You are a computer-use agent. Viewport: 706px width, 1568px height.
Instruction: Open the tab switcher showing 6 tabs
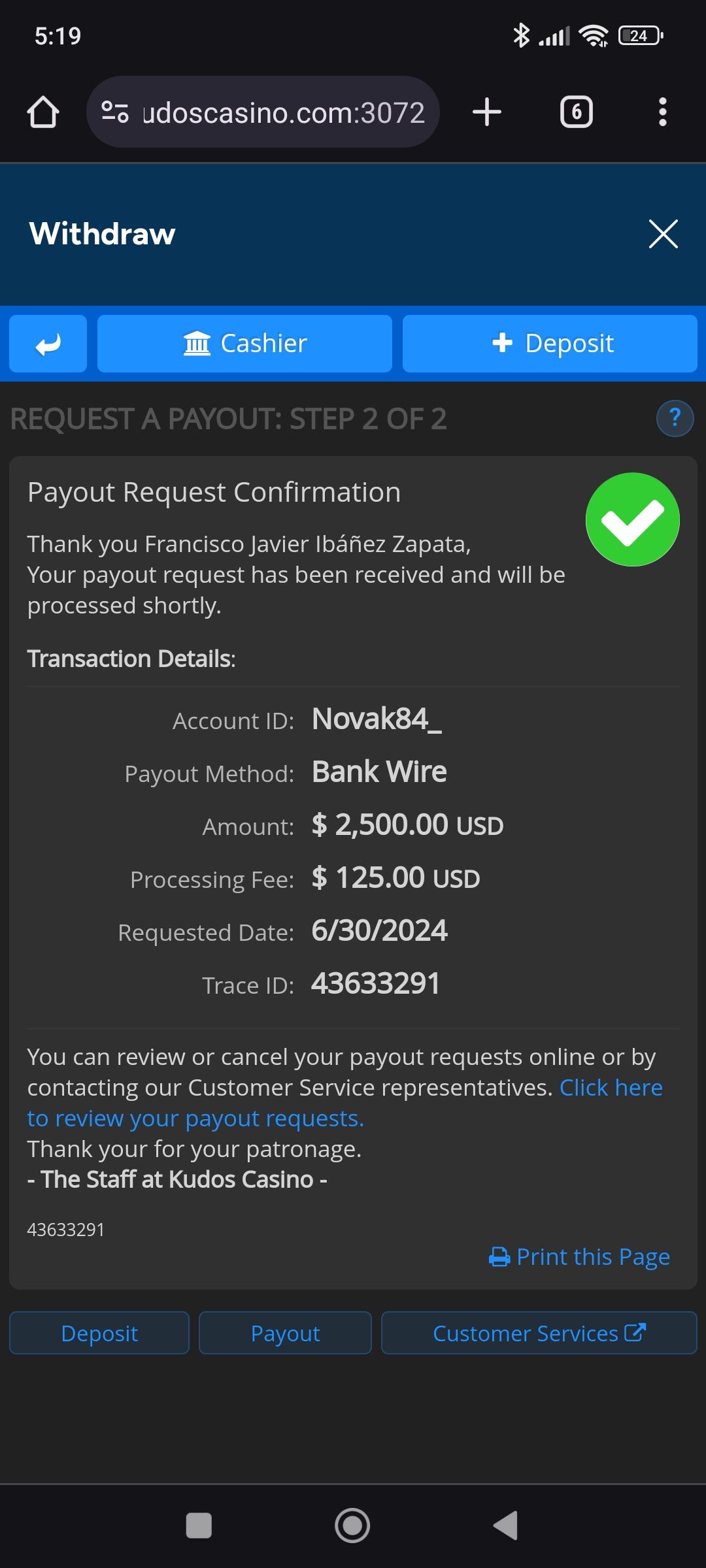[x=577, y=112]
